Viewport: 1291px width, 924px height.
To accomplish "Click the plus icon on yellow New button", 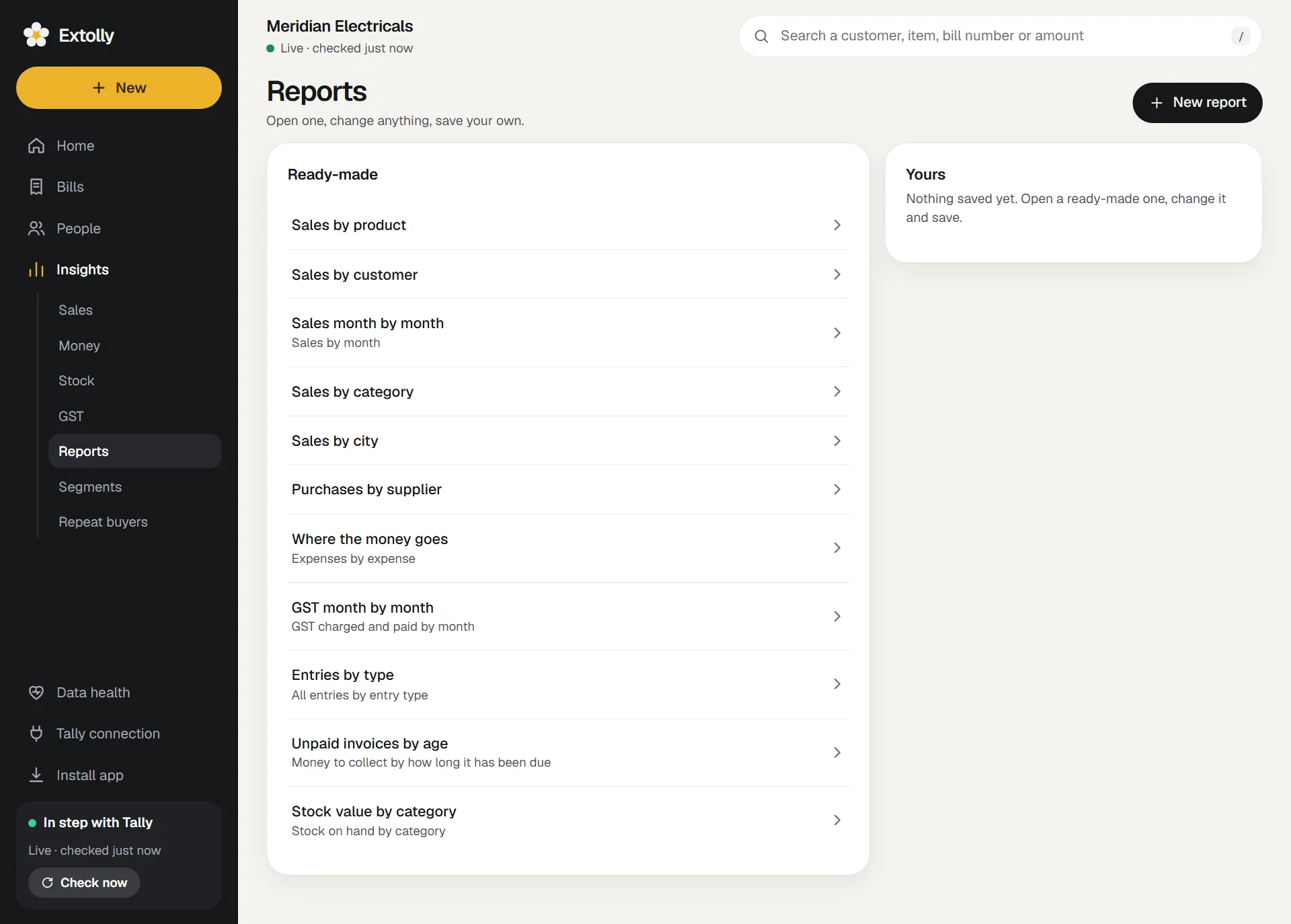I will 99,88.
